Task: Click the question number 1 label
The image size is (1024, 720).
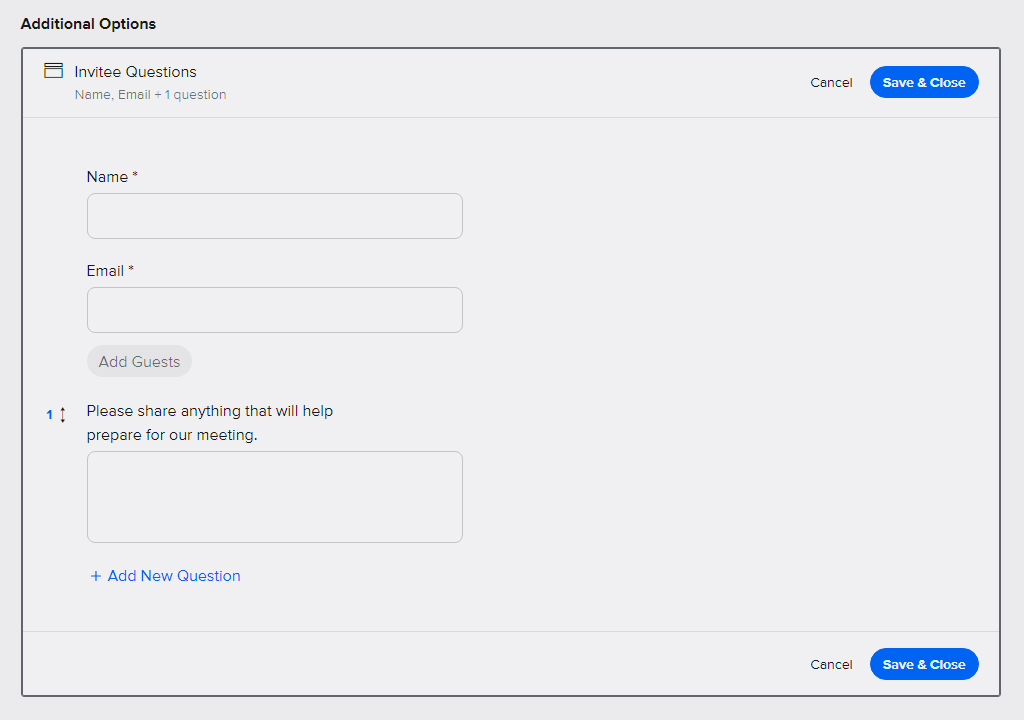Action: point(49,415)
